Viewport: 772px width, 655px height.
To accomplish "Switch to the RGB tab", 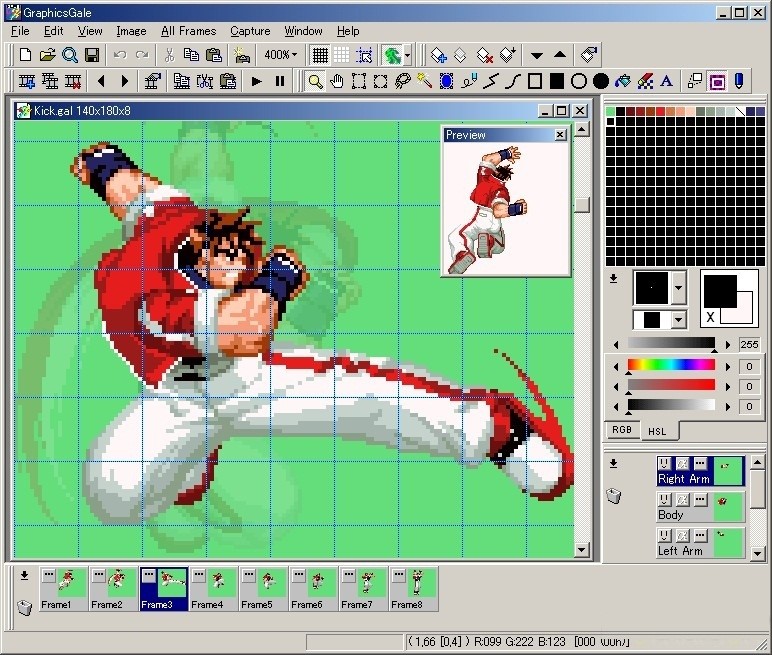I will (x=622, y=430).
